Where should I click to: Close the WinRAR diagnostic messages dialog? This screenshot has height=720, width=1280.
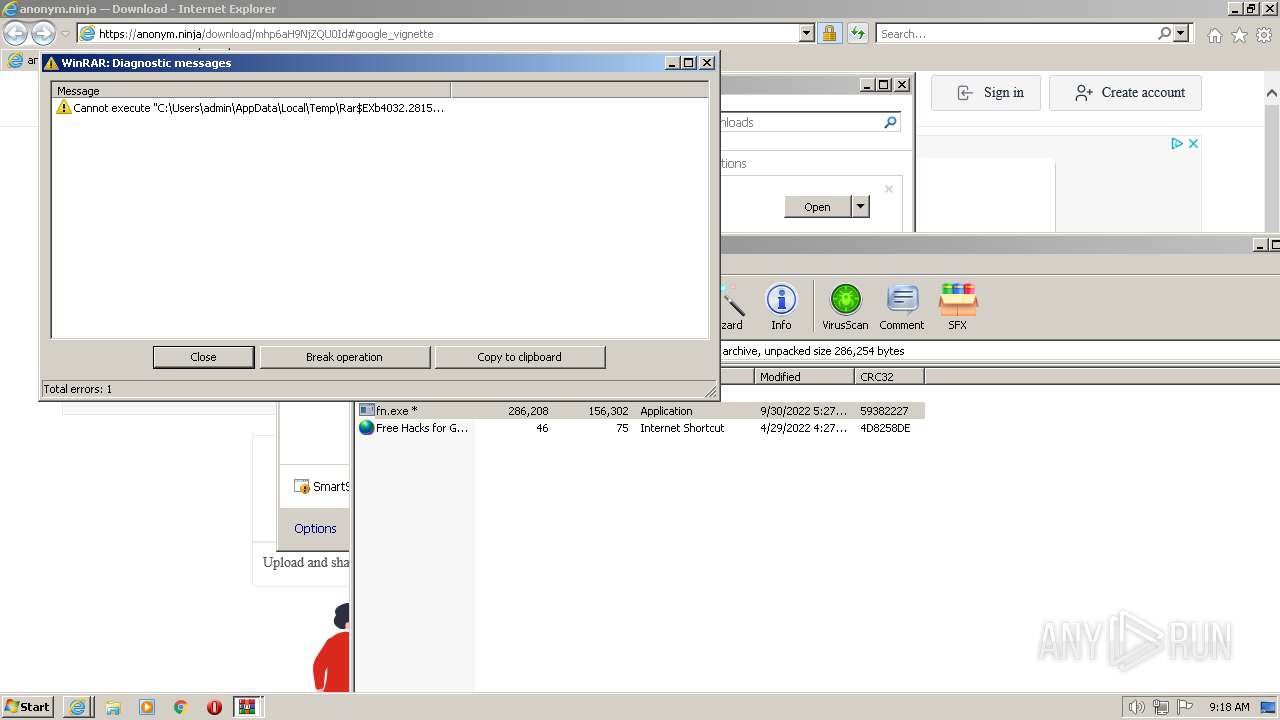click(203, 357)
